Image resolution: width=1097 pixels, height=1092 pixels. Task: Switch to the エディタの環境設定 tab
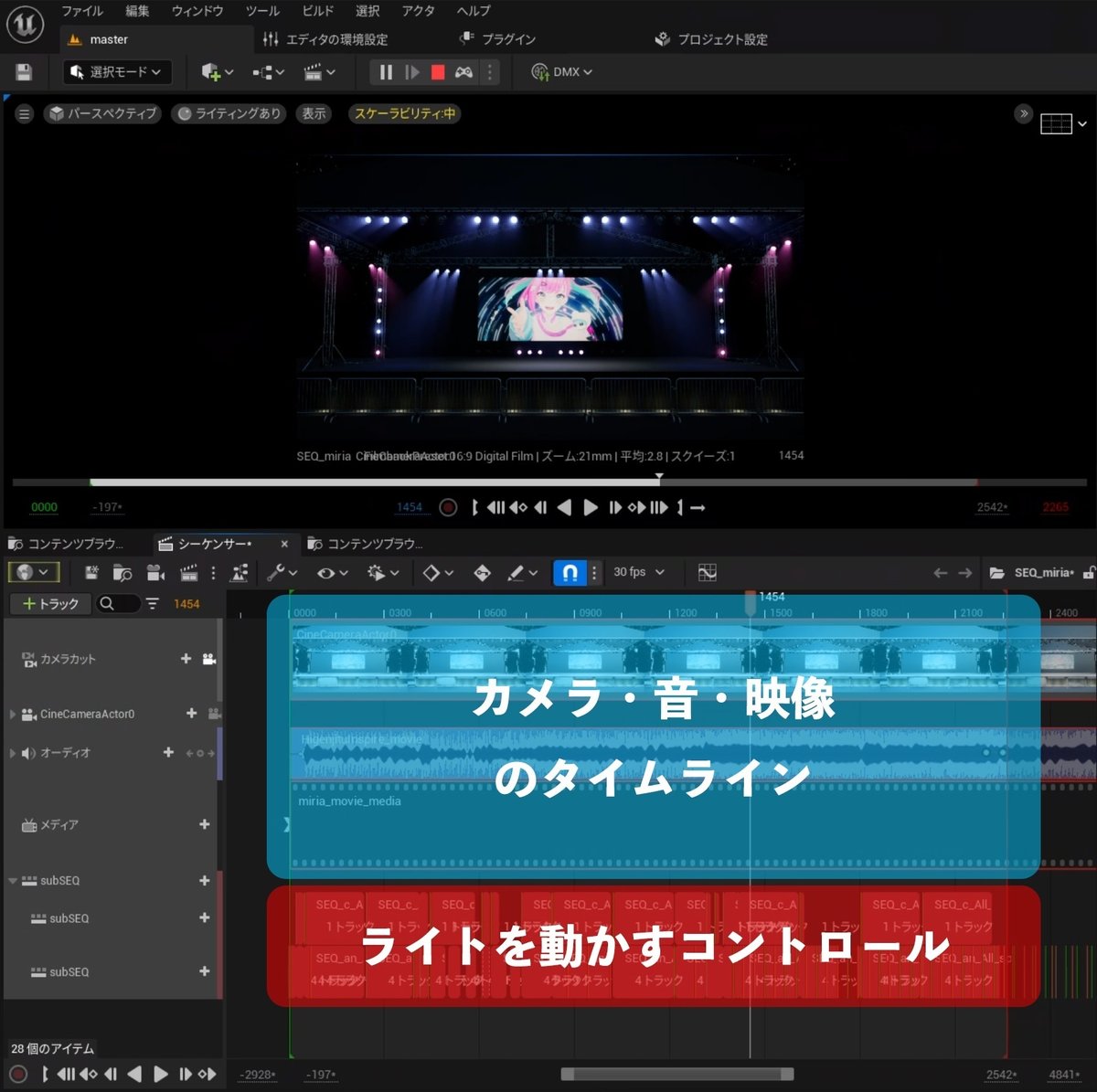pos(325,39)
